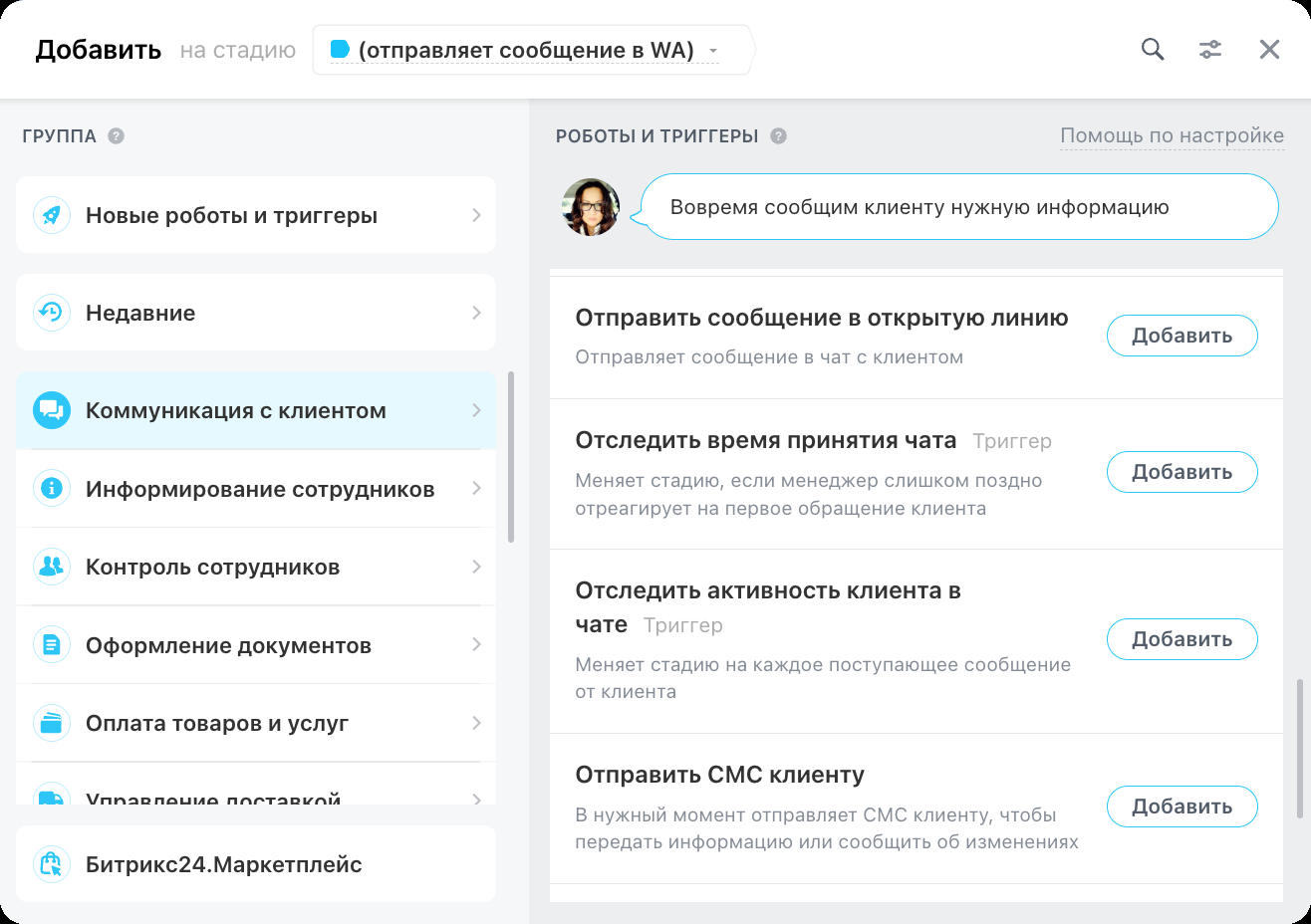Click the group list scrollbar

511,457
